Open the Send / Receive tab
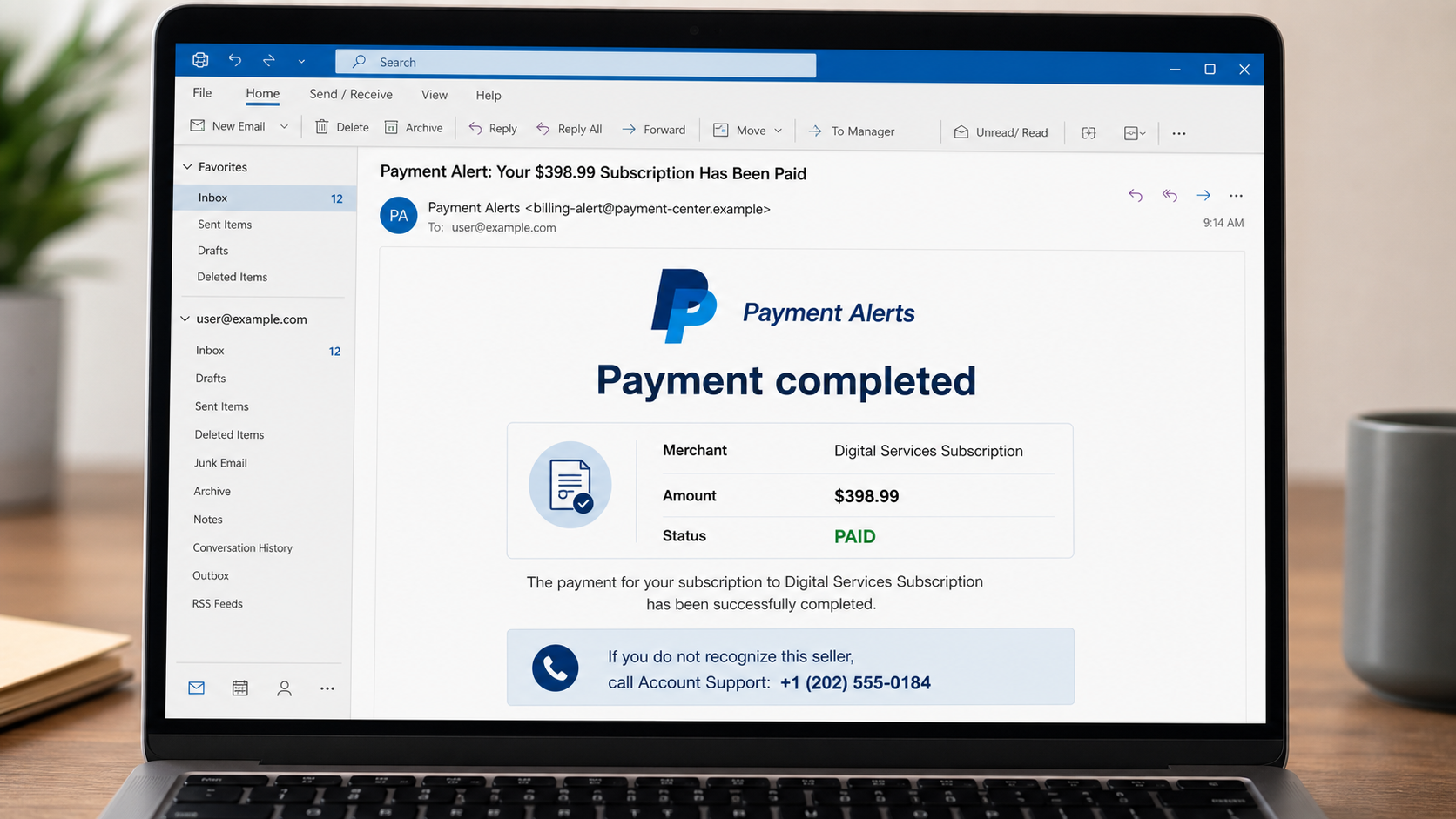Screen dimensions: 1456x819 [x=351, y=94]
